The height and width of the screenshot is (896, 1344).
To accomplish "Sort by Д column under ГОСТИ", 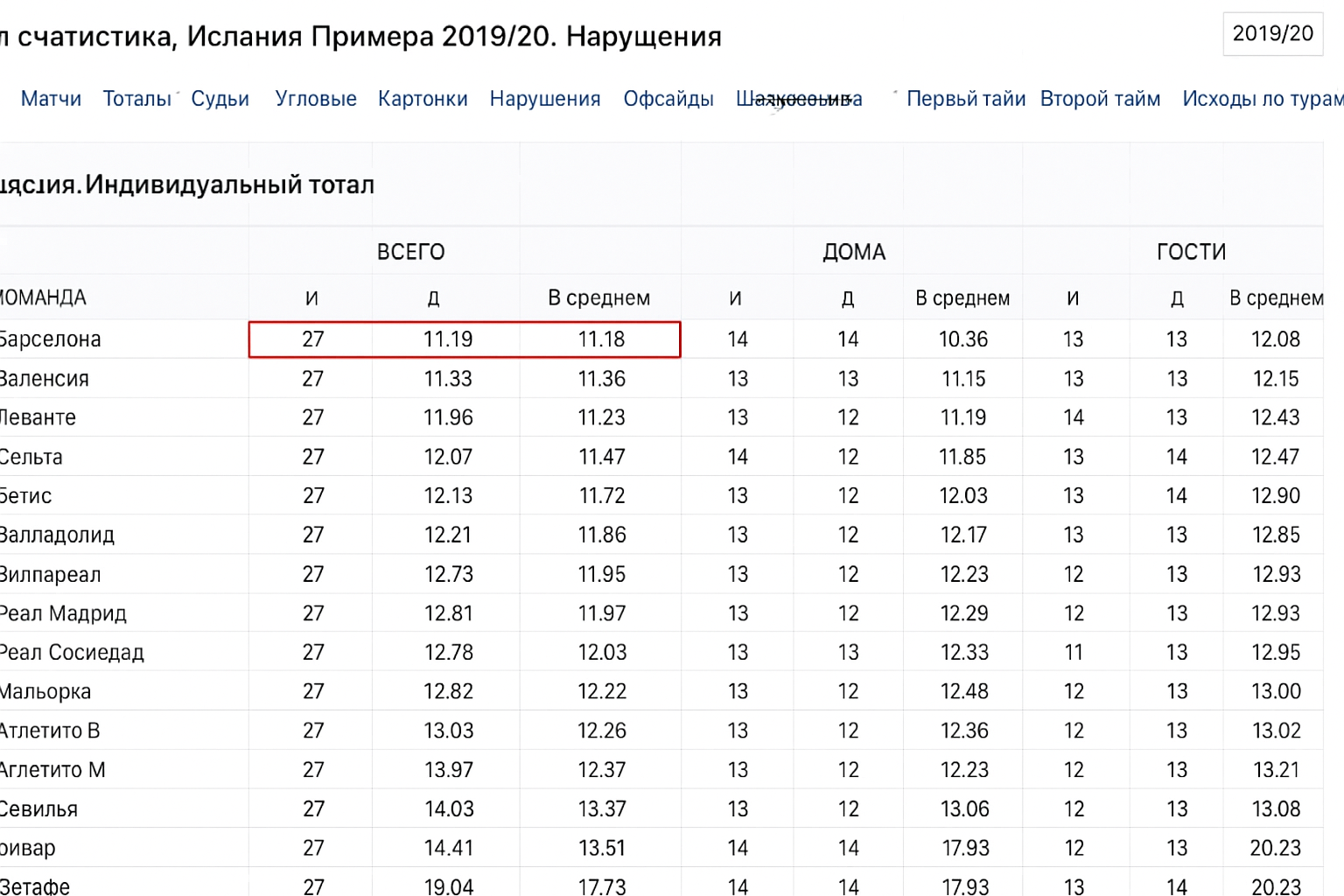I will [1177, 298].
